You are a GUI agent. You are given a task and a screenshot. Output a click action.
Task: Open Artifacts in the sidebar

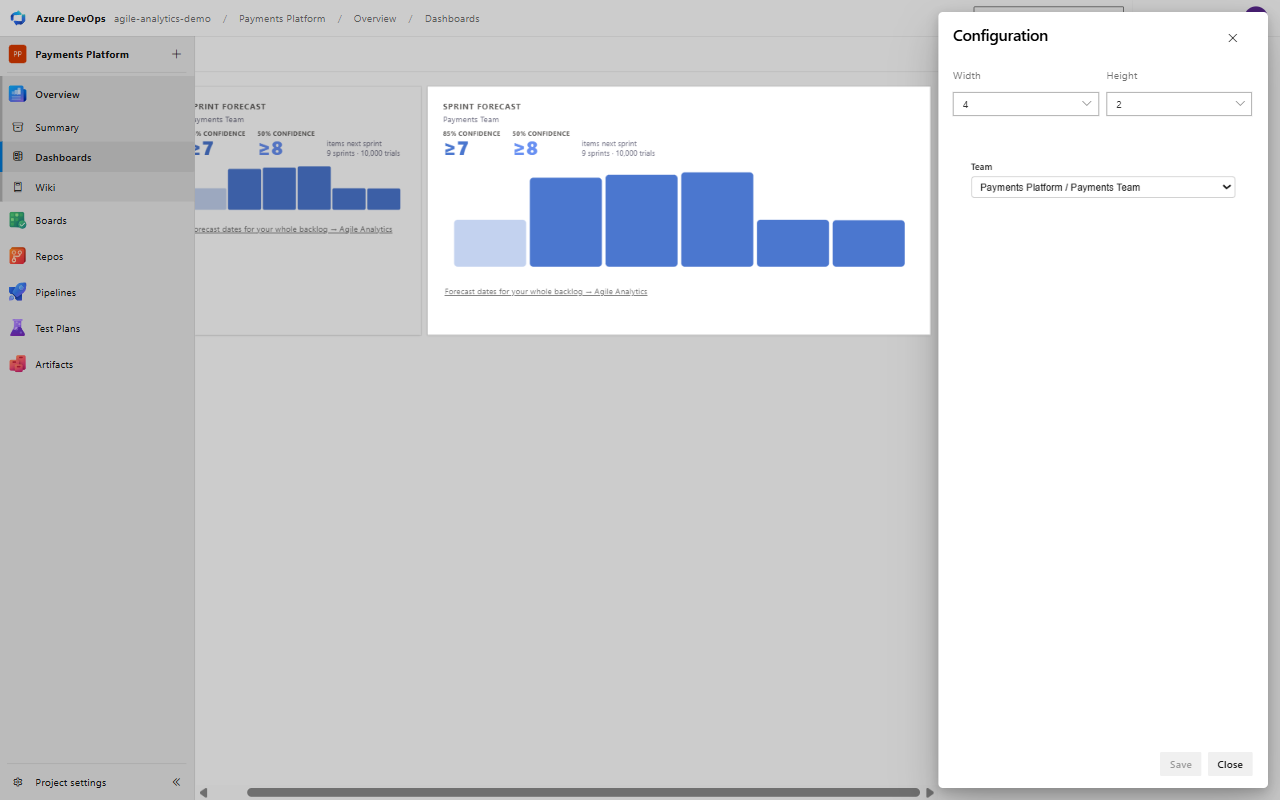97,364
